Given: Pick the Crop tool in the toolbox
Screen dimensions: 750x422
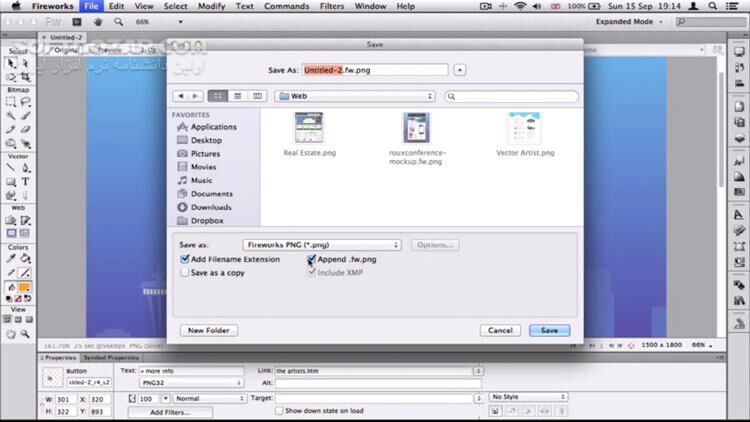Looking at the screenshot, I should (x=25, y=75).
